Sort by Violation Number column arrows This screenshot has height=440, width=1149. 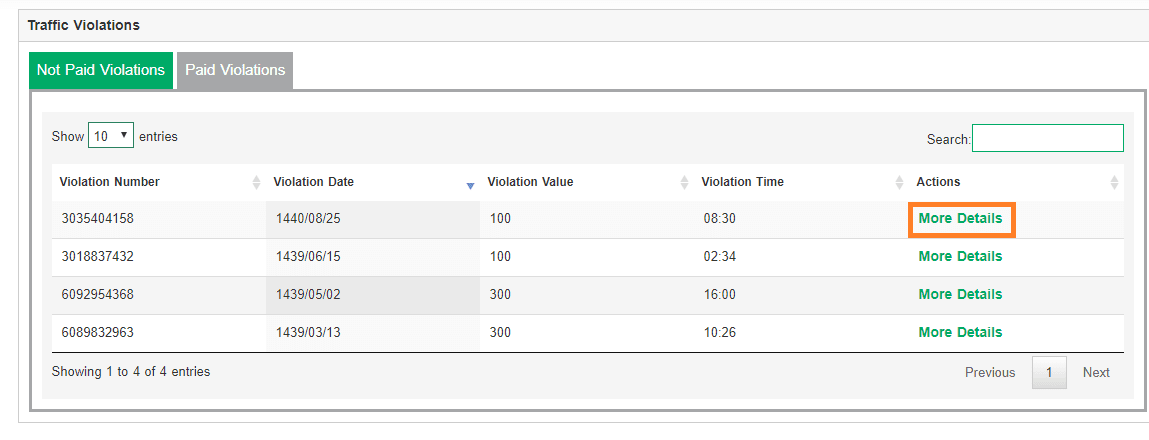(x=256, y=182)
